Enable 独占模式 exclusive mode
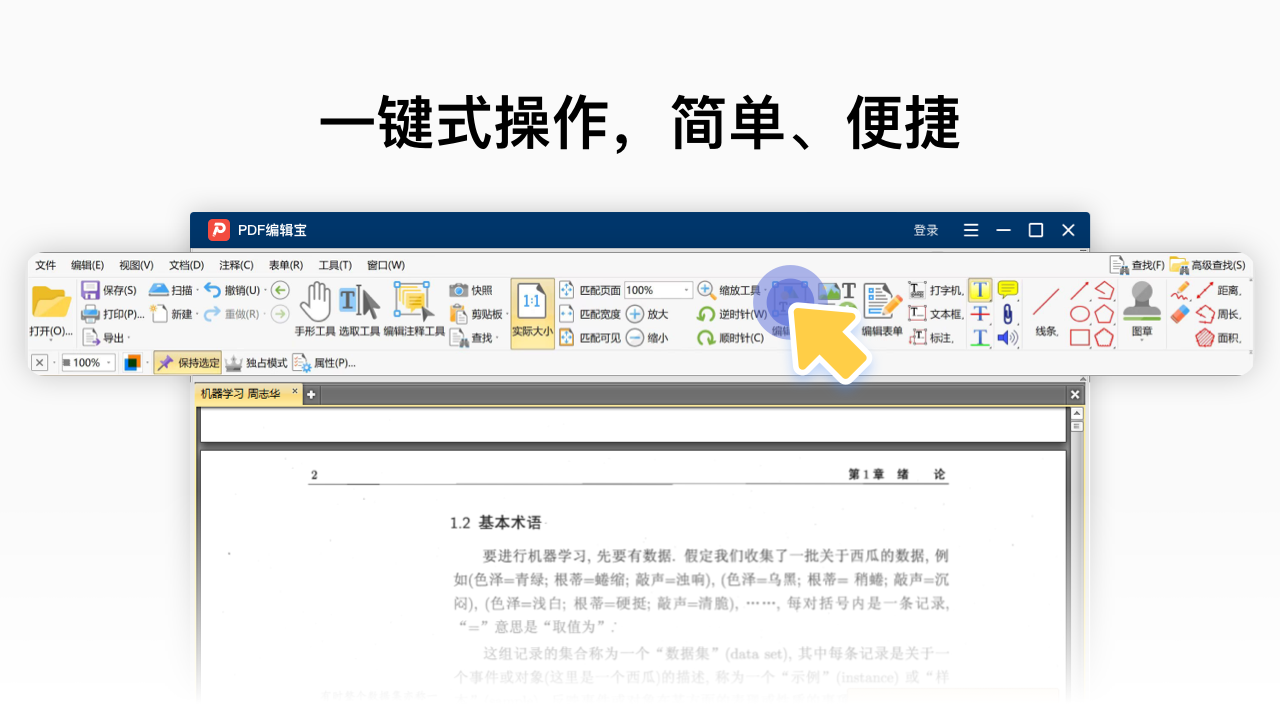Screen dimensions: 1280x720 [258, 362]
